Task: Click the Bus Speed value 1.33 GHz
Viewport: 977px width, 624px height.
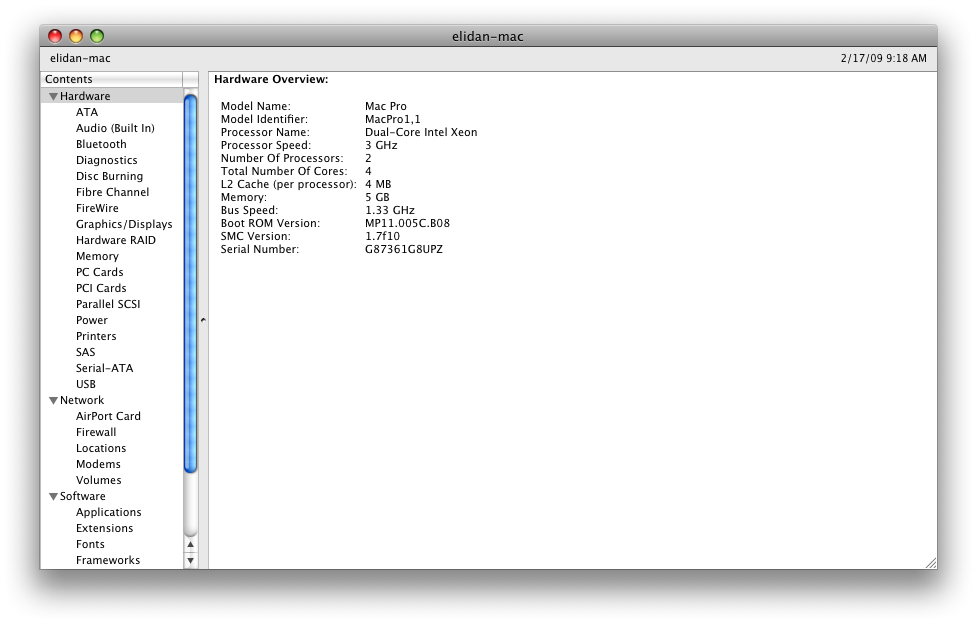Action: 390,210
